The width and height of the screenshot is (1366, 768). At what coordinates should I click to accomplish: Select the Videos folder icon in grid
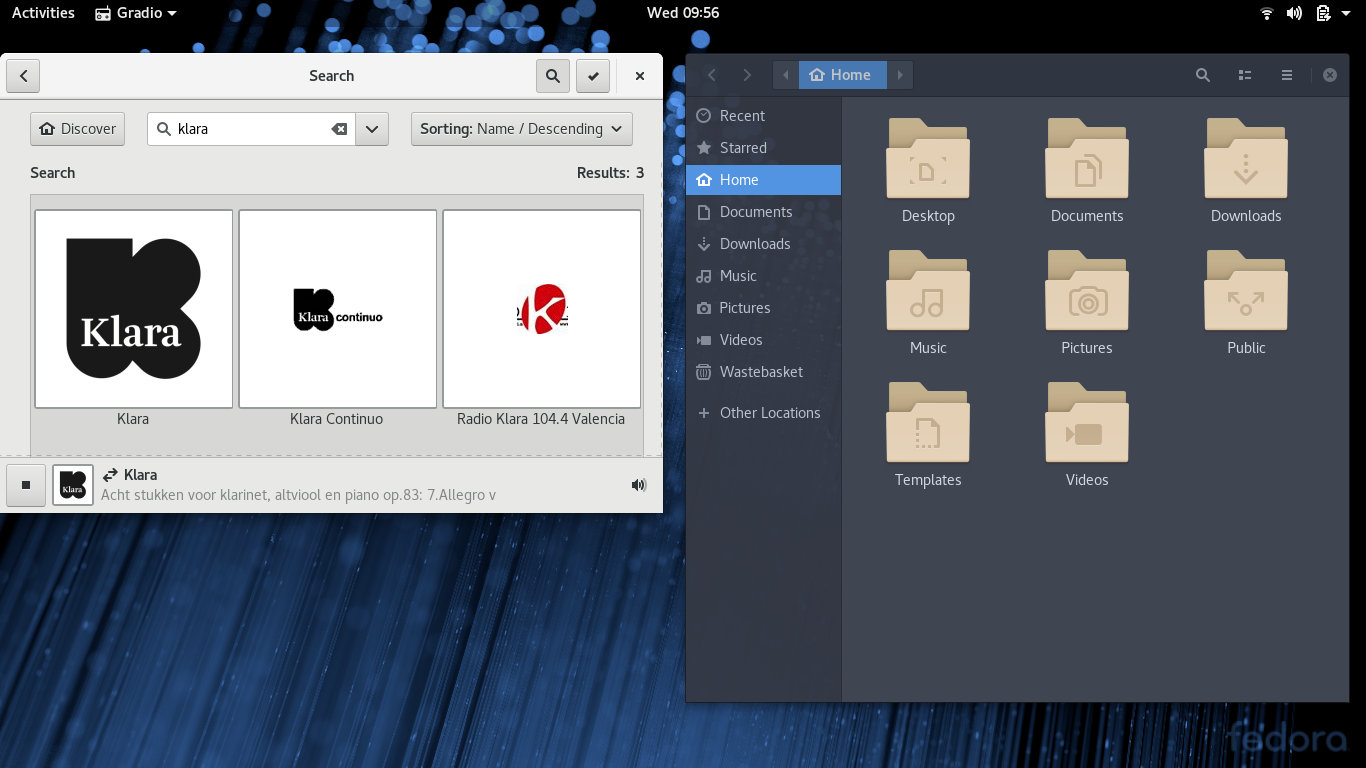pyautogui.click(x=1087, y=423)
